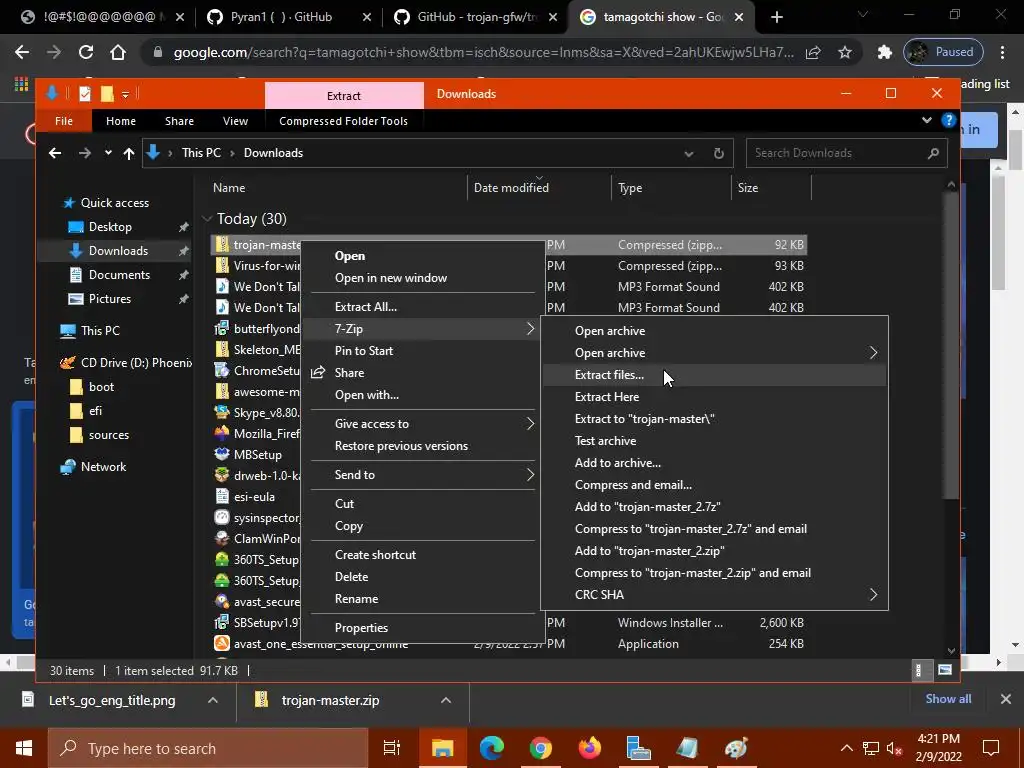Open recent locations dropdown arrow
Screen dimensions: 1024x768
click(x=108, y=153)
